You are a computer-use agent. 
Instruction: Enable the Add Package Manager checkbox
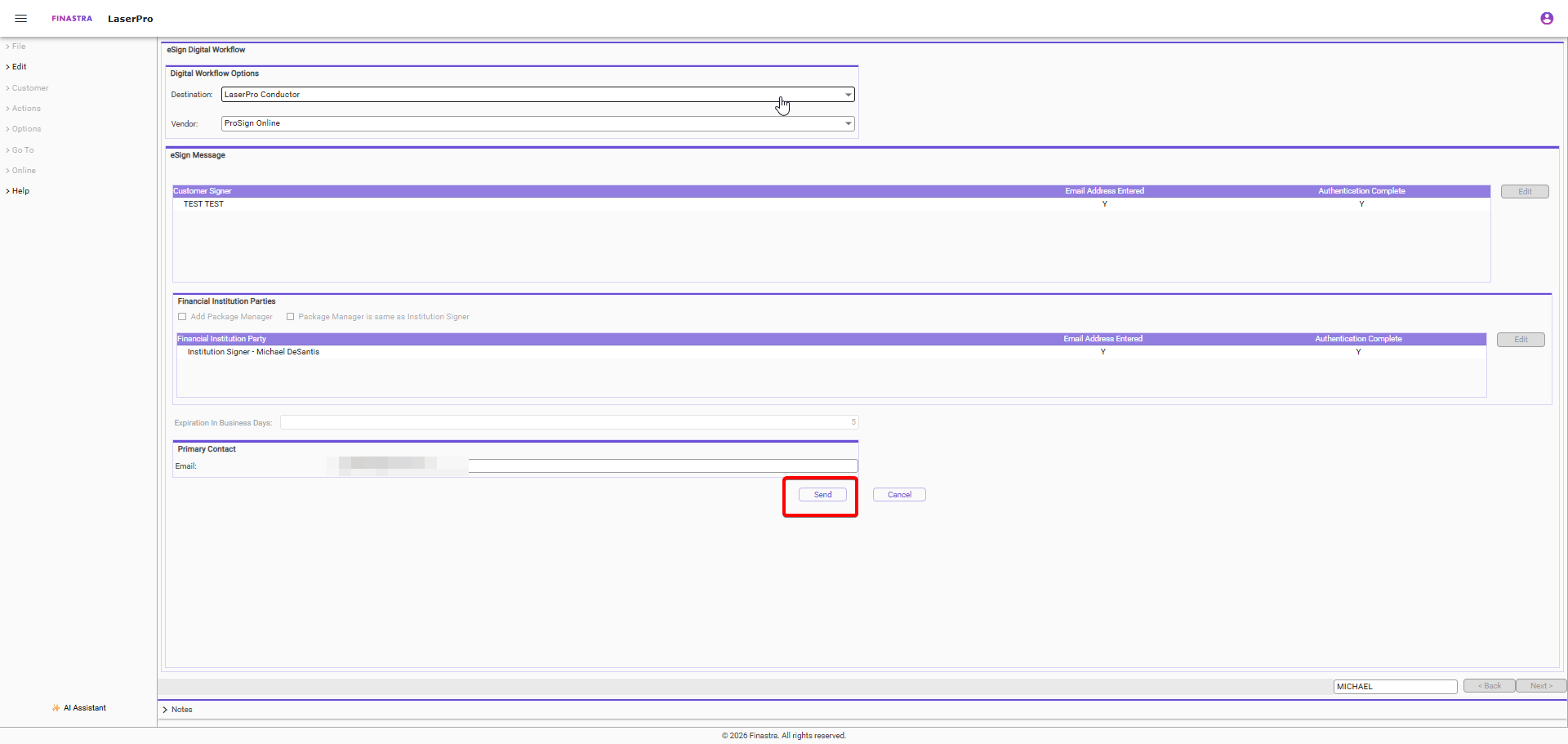[182, 317]
